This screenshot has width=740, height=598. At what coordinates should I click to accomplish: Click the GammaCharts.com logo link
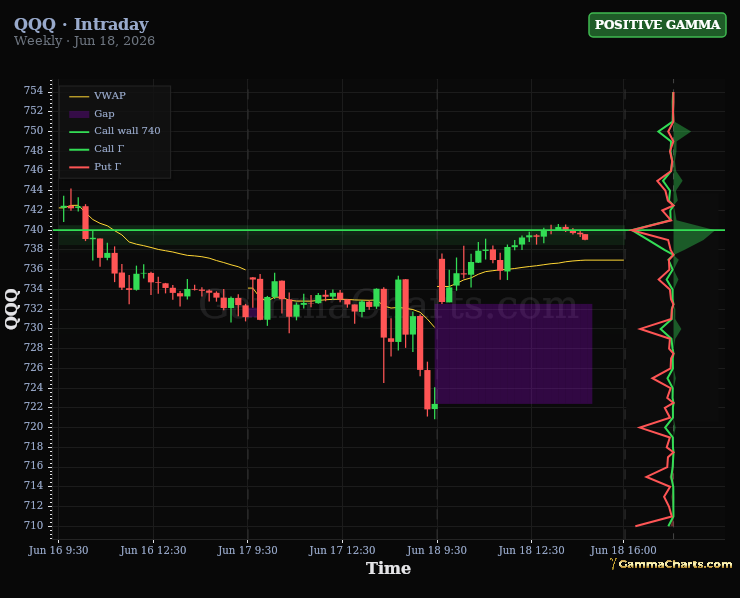tap(671, 564)
